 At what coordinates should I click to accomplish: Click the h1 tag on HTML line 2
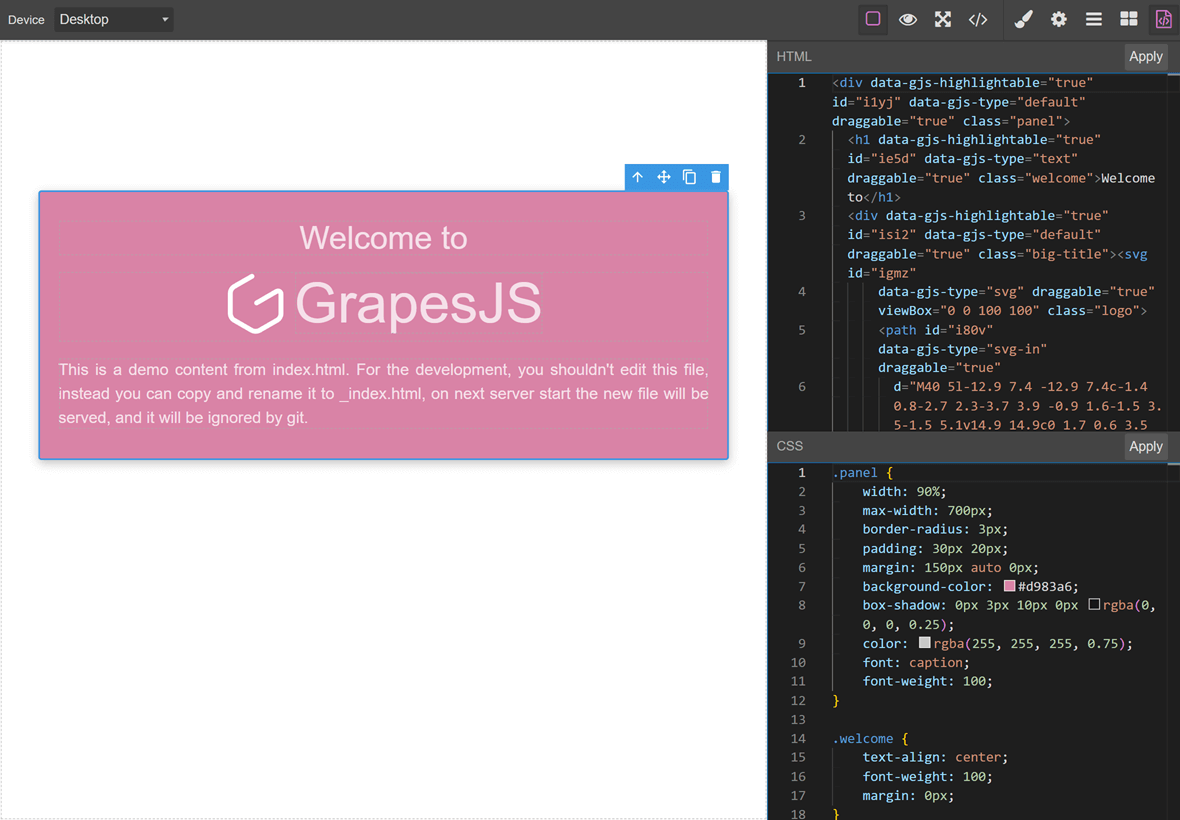859,140
